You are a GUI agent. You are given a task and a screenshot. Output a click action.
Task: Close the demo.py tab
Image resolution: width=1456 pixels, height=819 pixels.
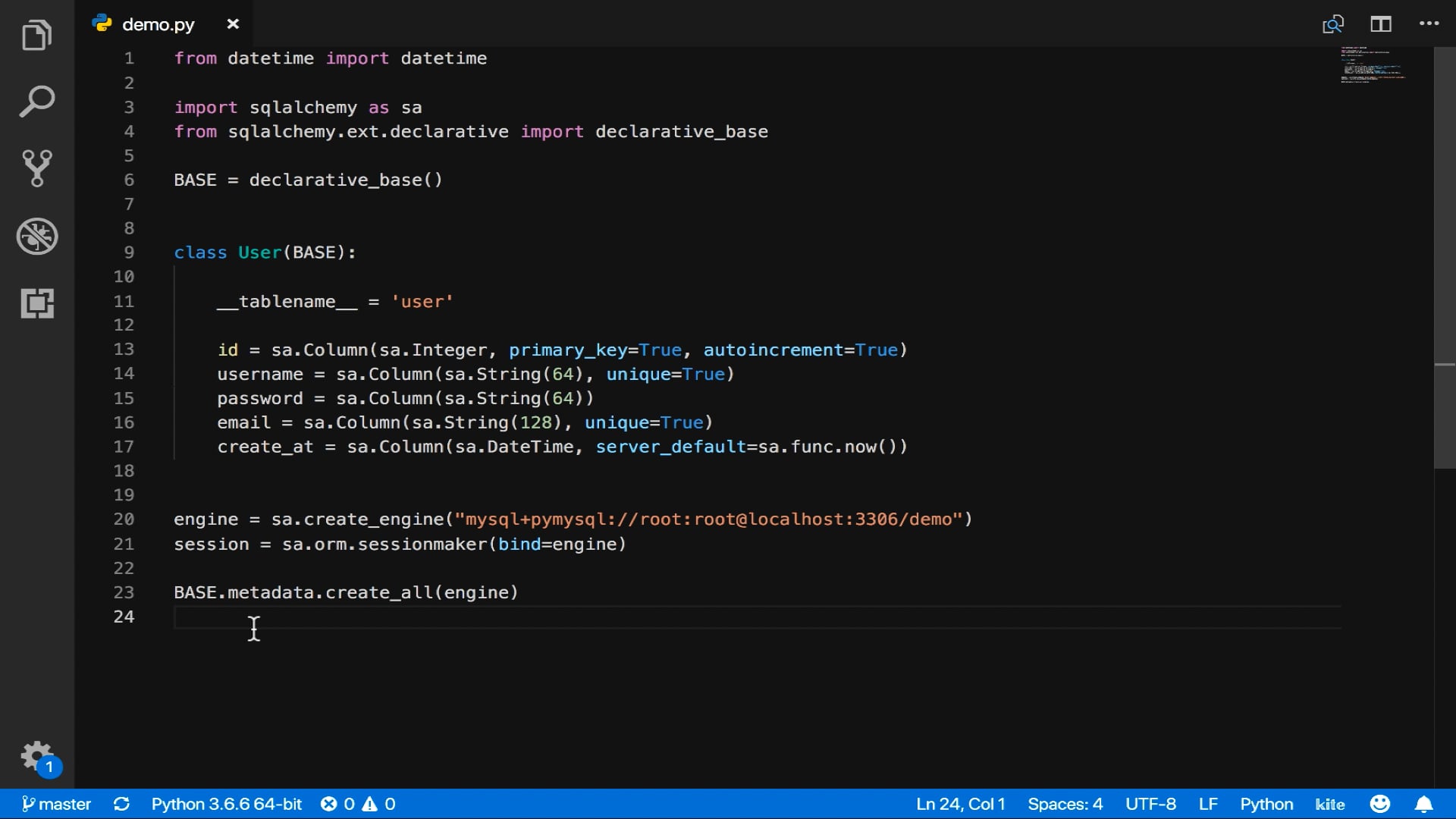pyautogui.click(x=233, y=24)
